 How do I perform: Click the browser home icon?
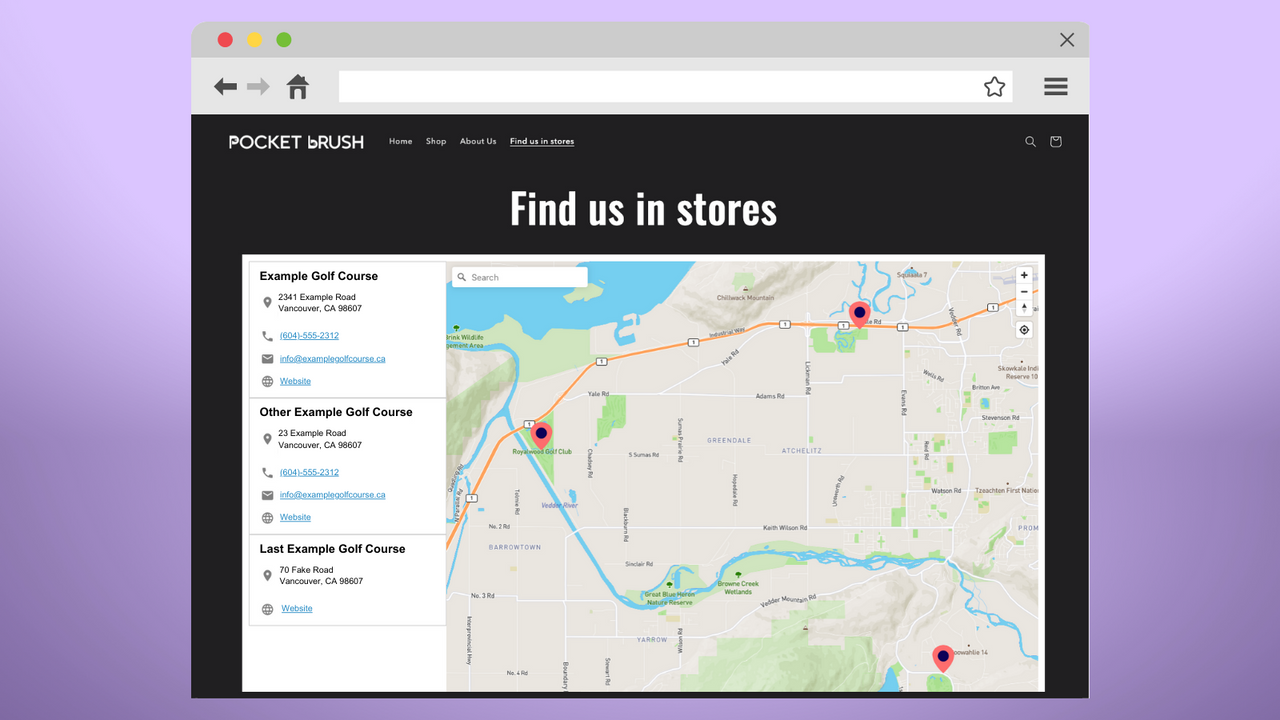(297, 86)
